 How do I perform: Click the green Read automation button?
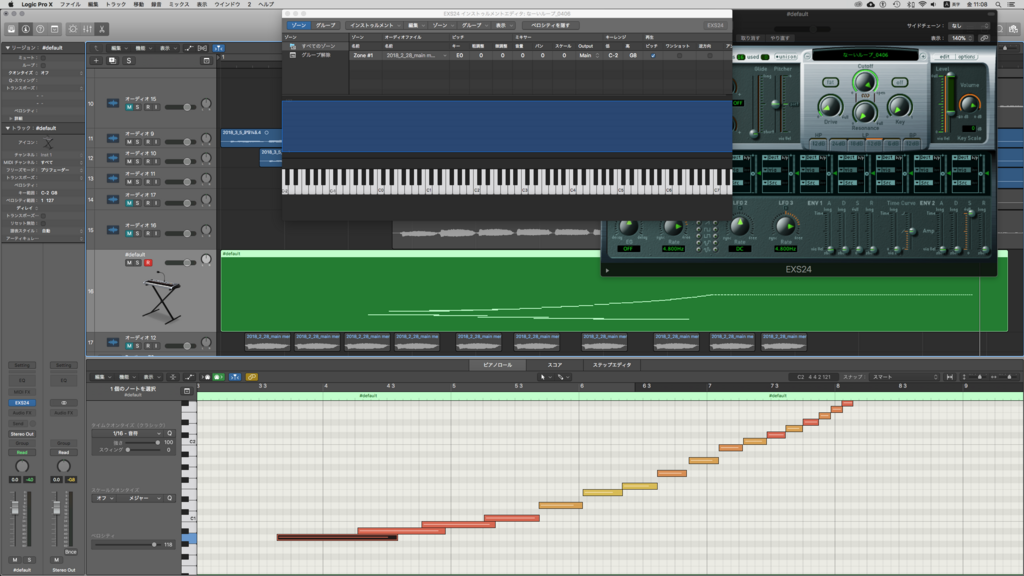22,452
